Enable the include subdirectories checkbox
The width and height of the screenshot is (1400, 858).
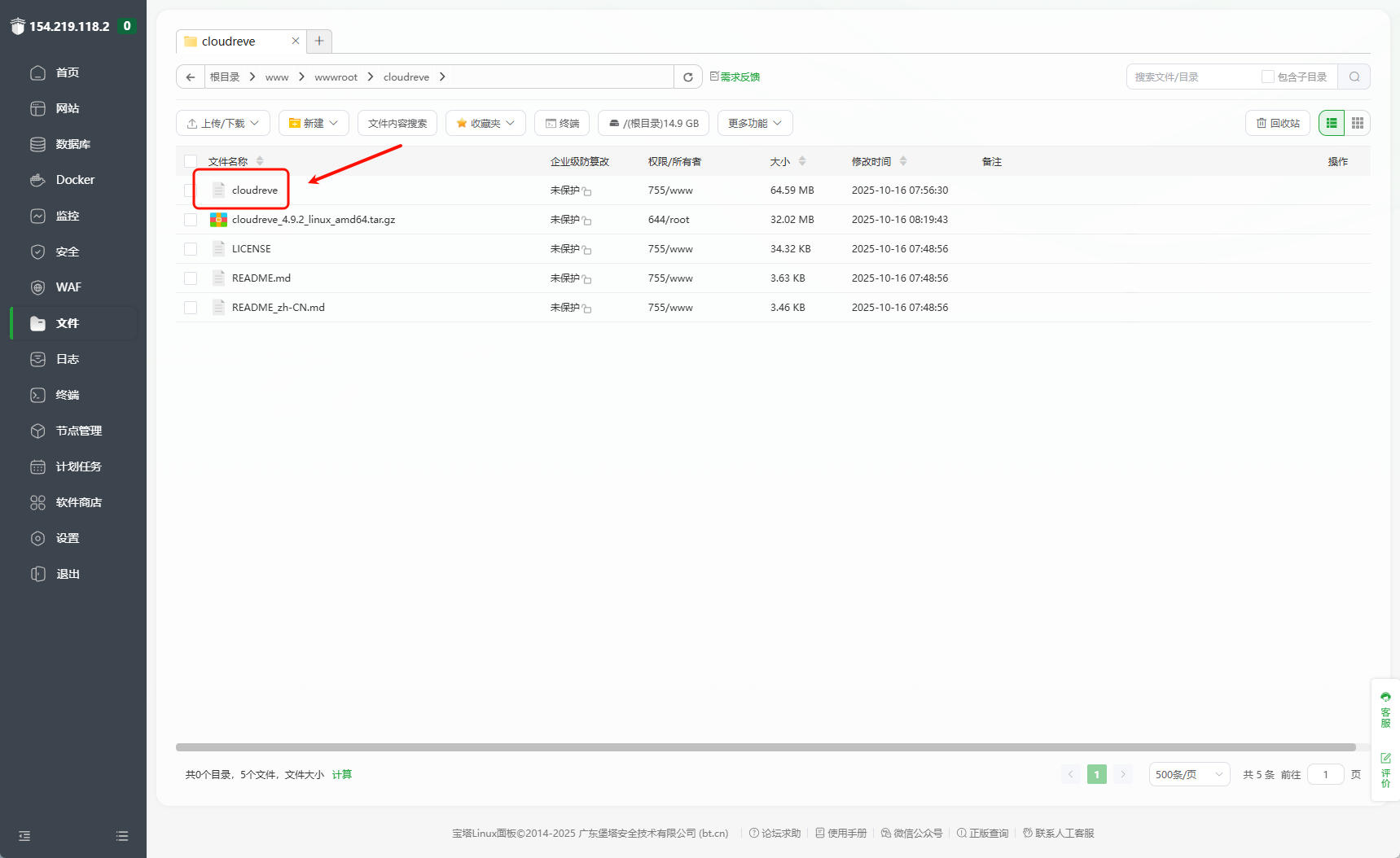point(1267,77)
